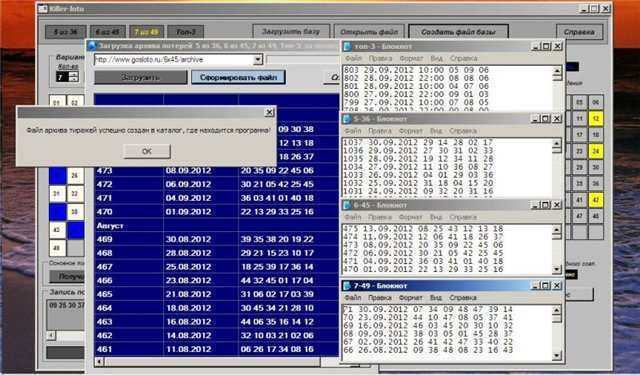Image resolution: width=640 pixels, height=375 pixels.
Task: Open the Файл menu in the 7-49 Notepad
Action: pyautogui.click(x=353, y=297)
